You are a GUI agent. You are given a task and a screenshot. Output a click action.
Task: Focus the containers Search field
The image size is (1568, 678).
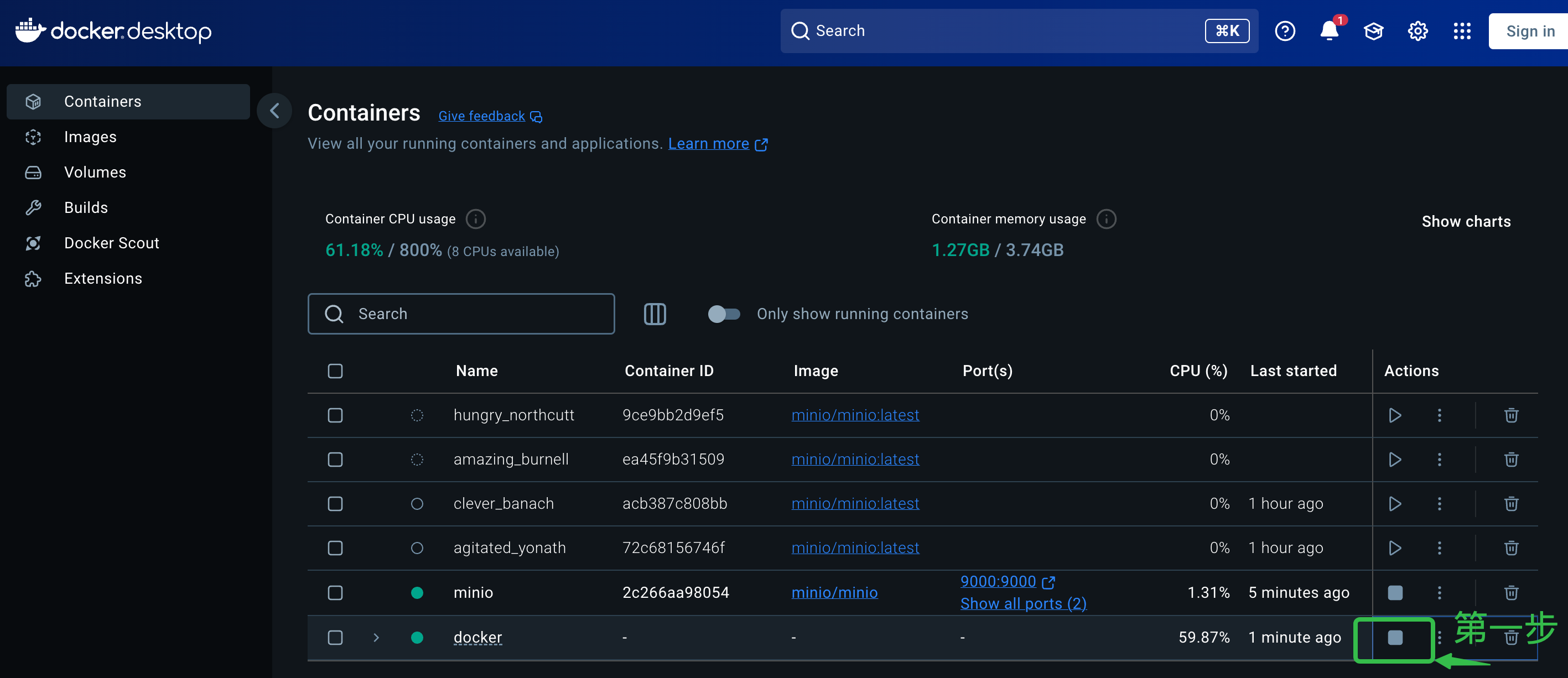[461, 314]
